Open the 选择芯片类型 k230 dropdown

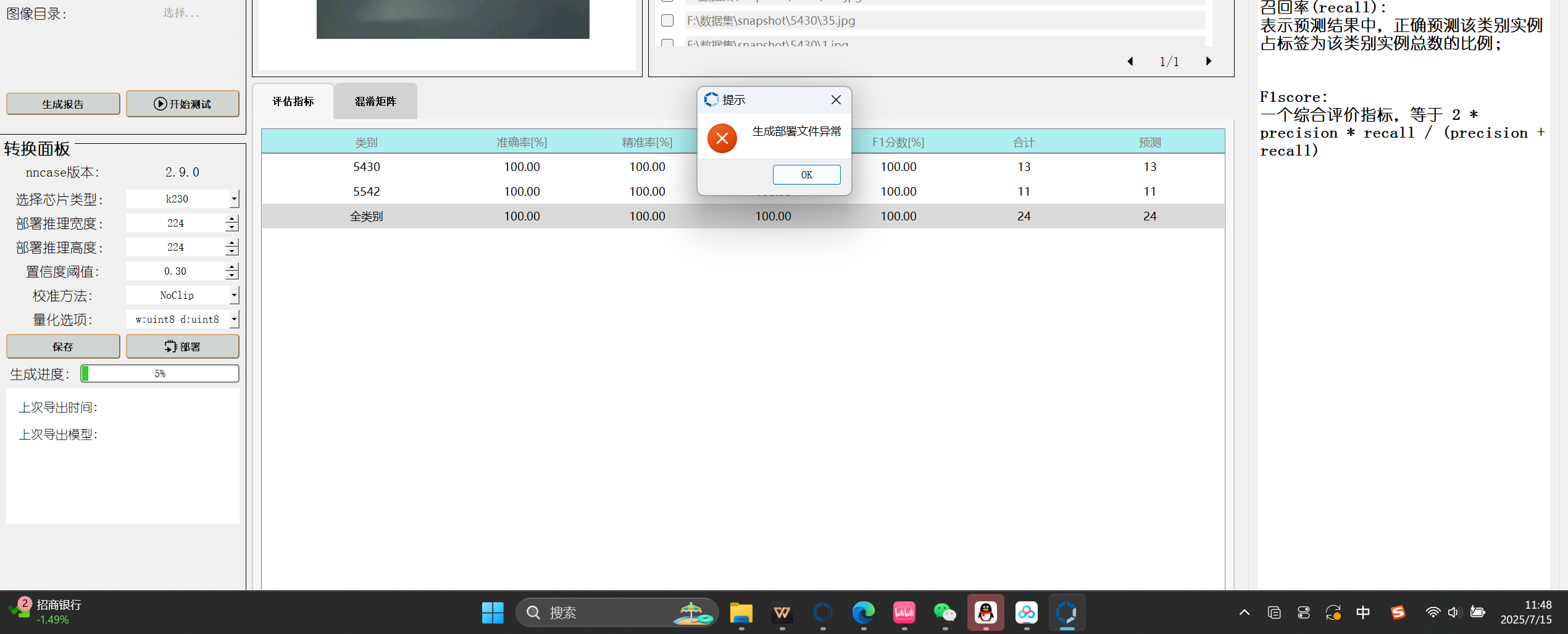pos(234,199)
